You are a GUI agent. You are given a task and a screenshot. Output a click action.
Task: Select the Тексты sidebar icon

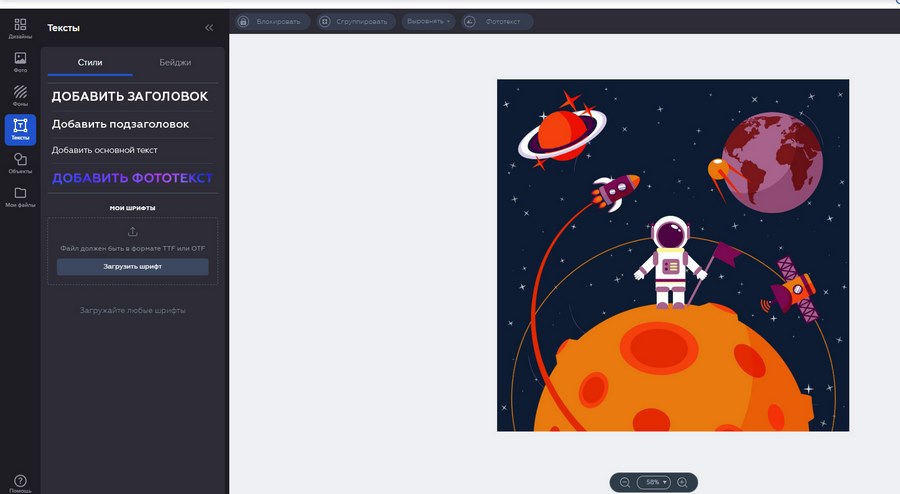pyautogui.click(x=20, y=129)
